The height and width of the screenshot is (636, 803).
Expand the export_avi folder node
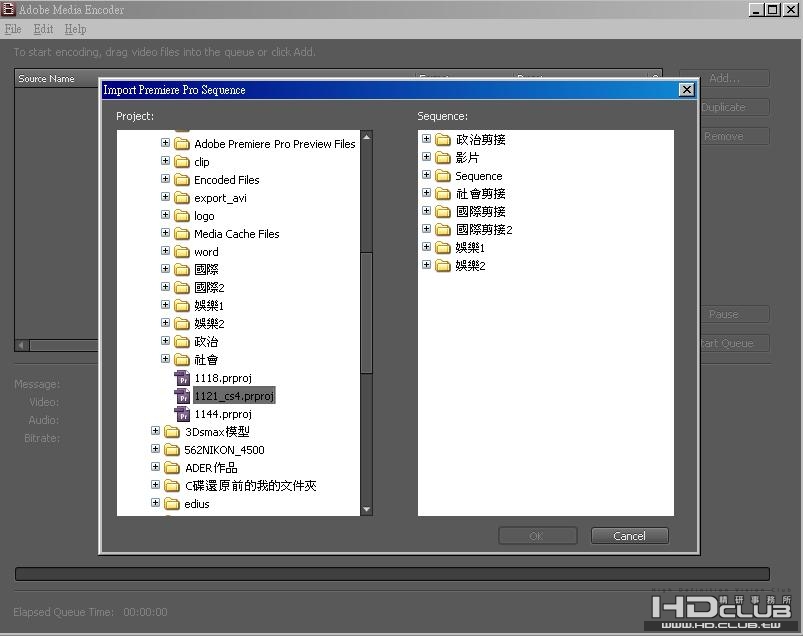coord(165,197)
